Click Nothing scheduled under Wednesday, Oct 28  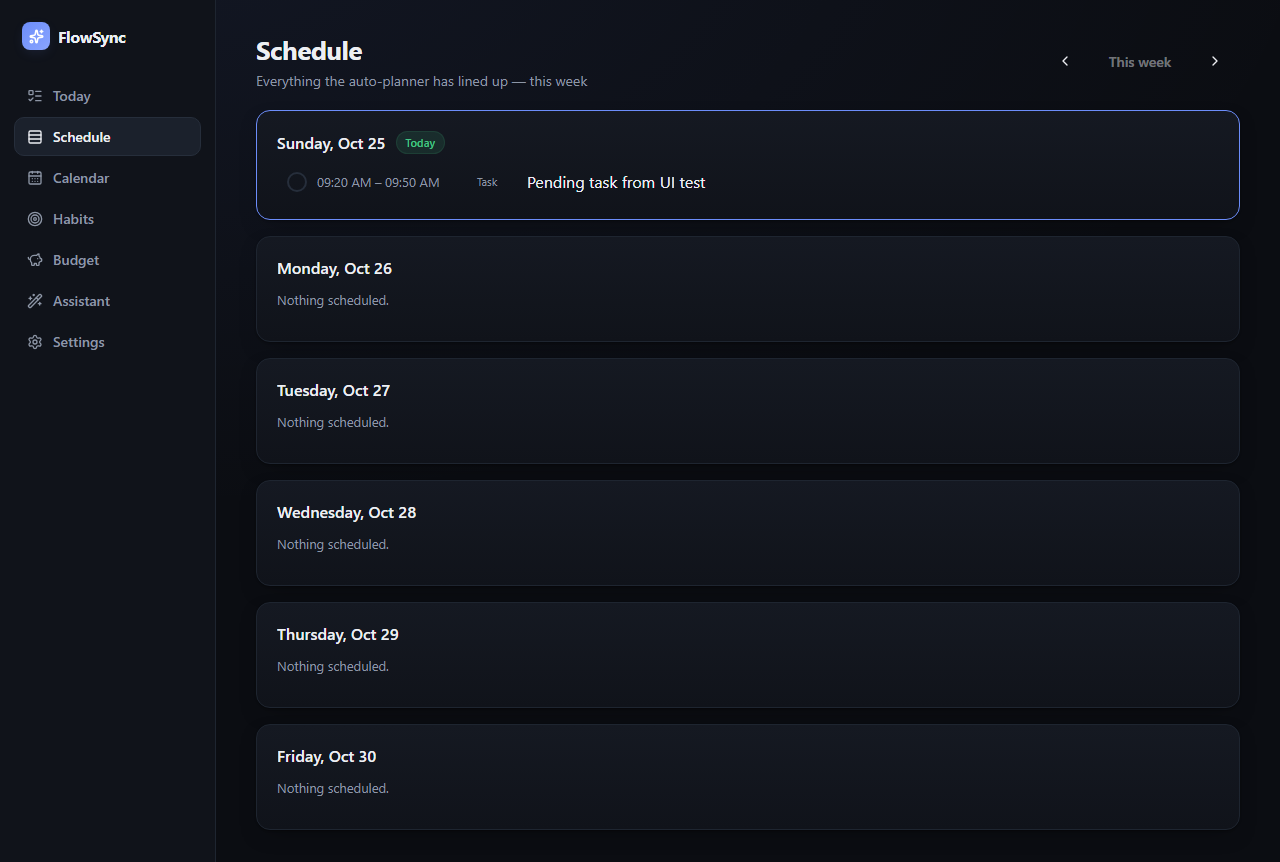[333, 544]
